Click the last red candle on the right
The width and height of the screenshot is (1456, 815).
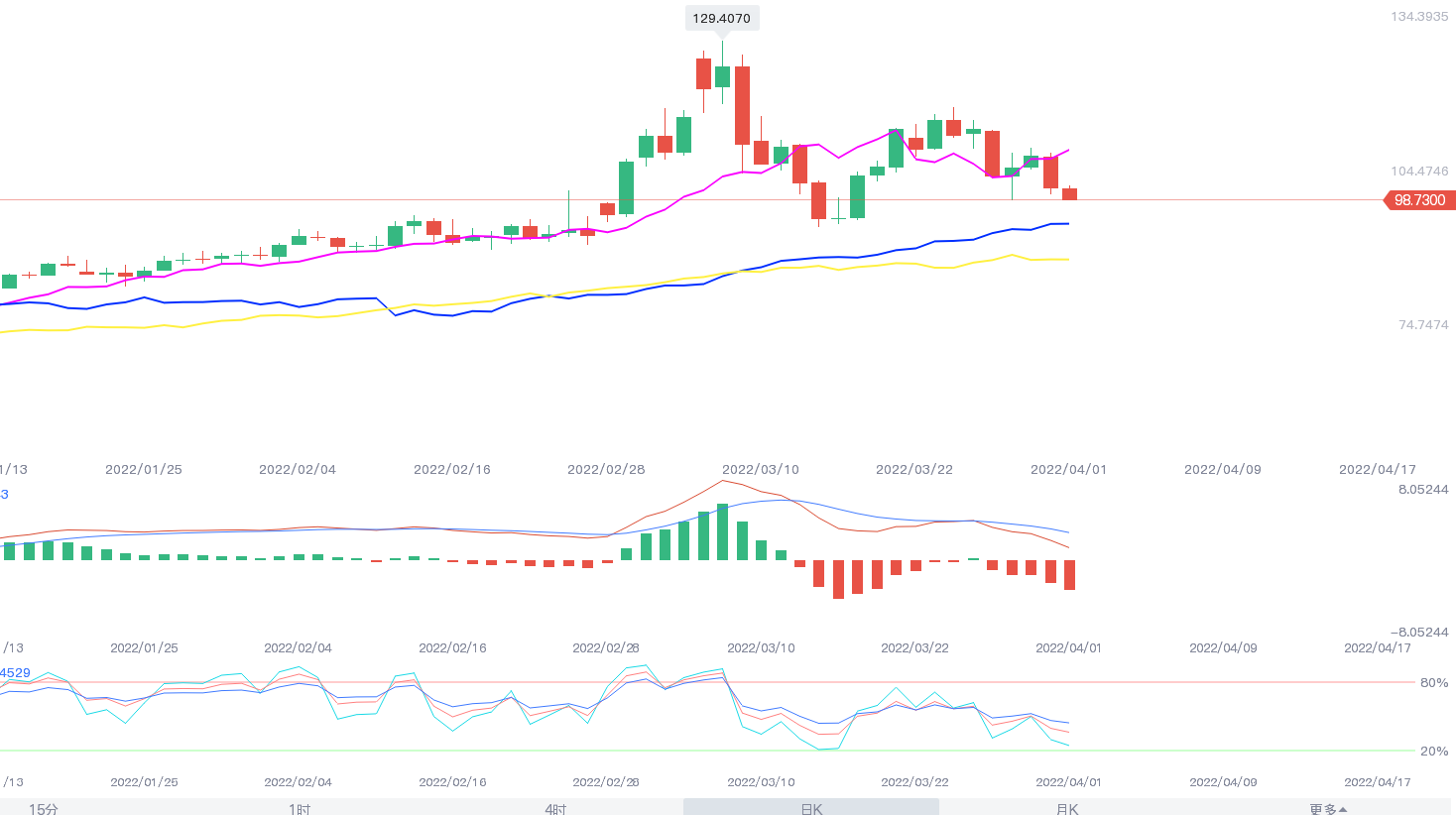pos(1069,193)
